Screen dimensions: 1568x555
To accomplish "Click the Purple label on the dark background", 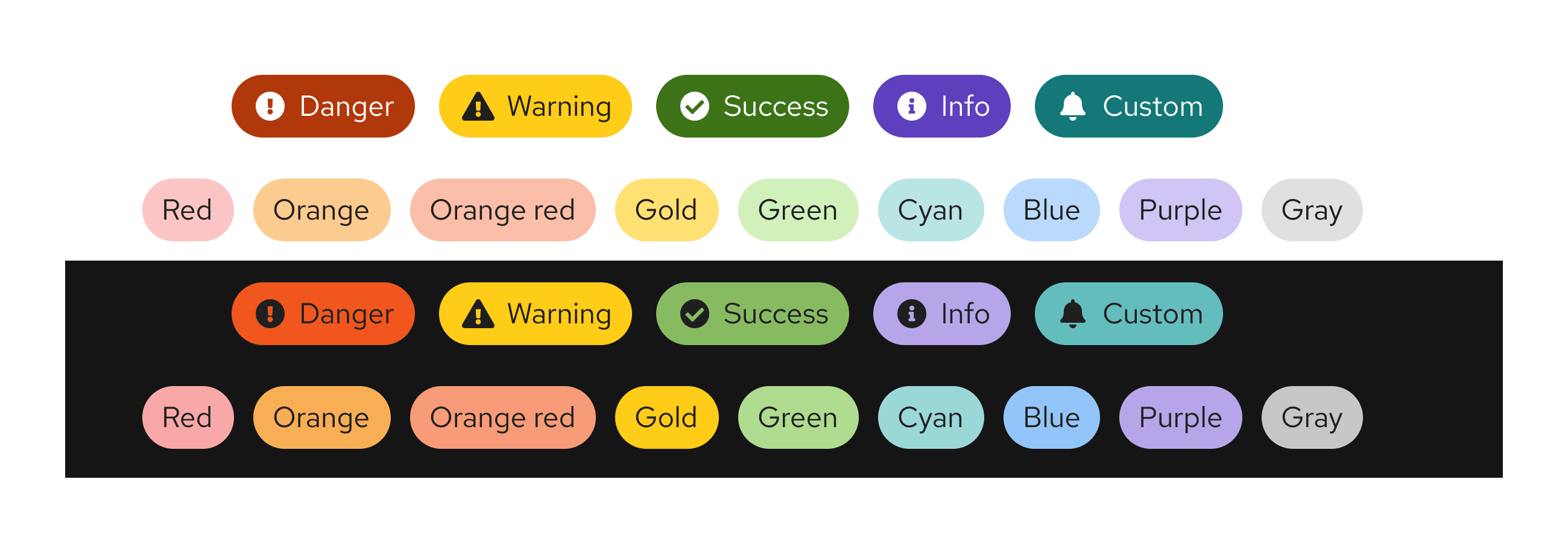I will tap(1180, 417).
